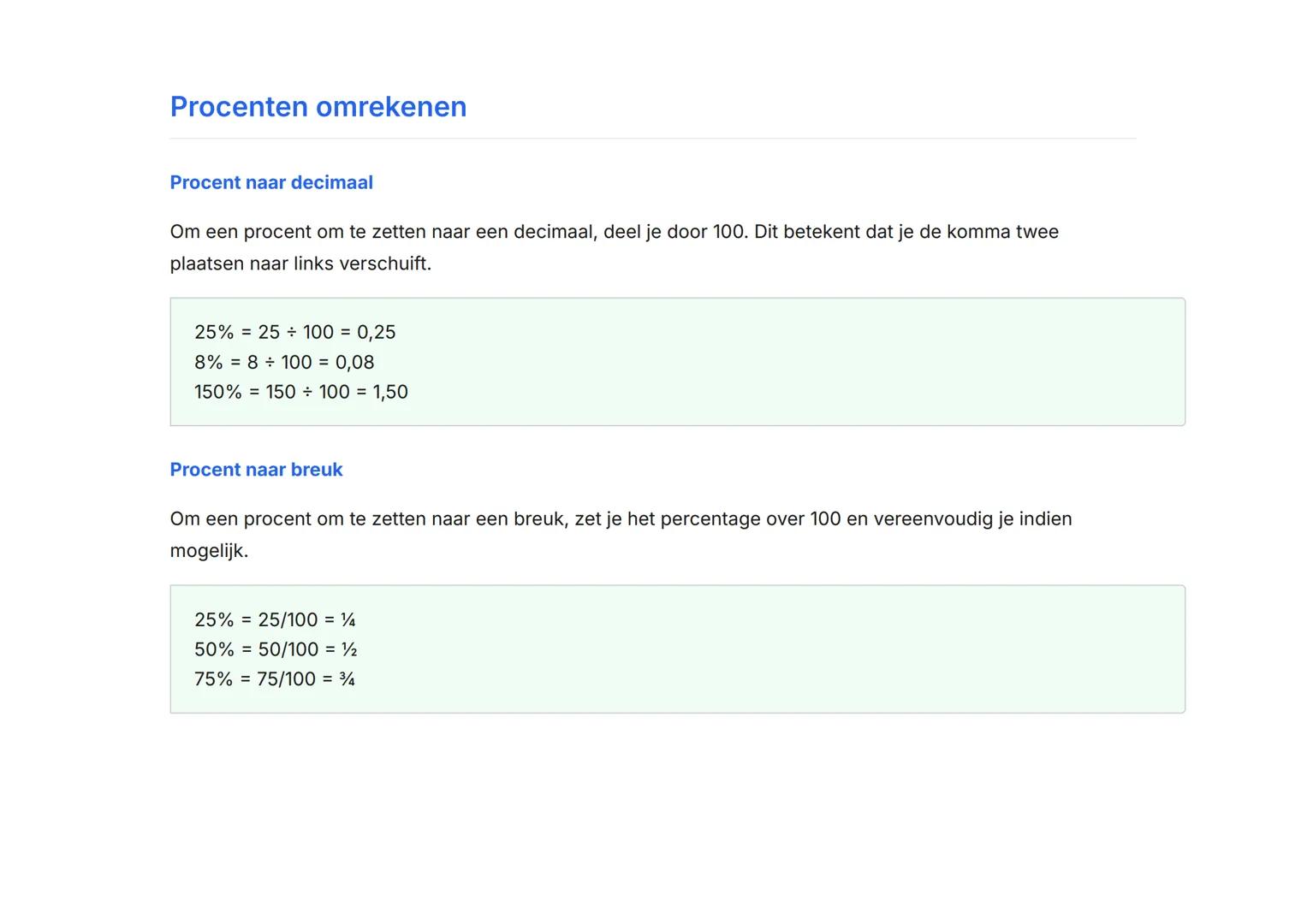This screenshot has width=1307, height=924.
Task: Click the result value 1,50
Action: click(x=390, y=392)
